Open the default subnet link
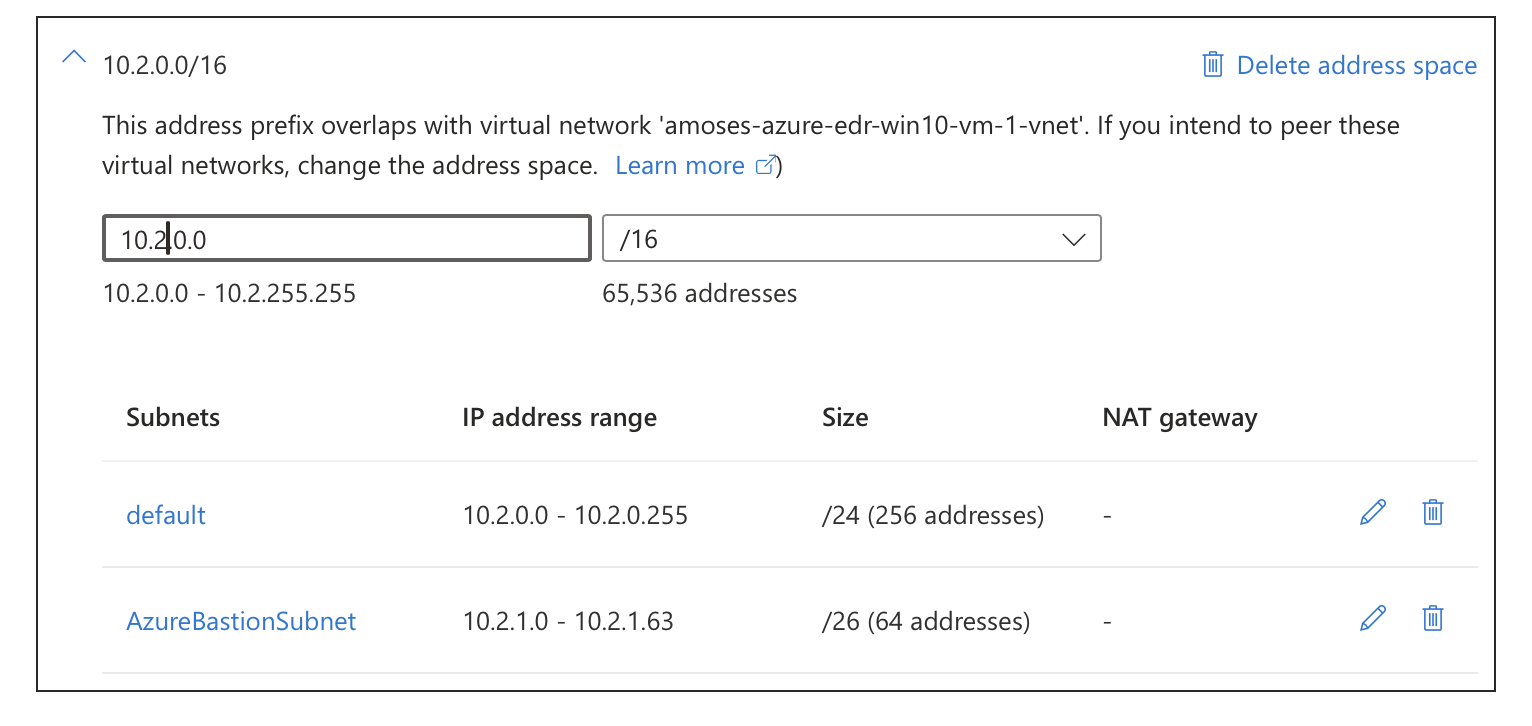1532x726 pixels. tap(166, 516)
